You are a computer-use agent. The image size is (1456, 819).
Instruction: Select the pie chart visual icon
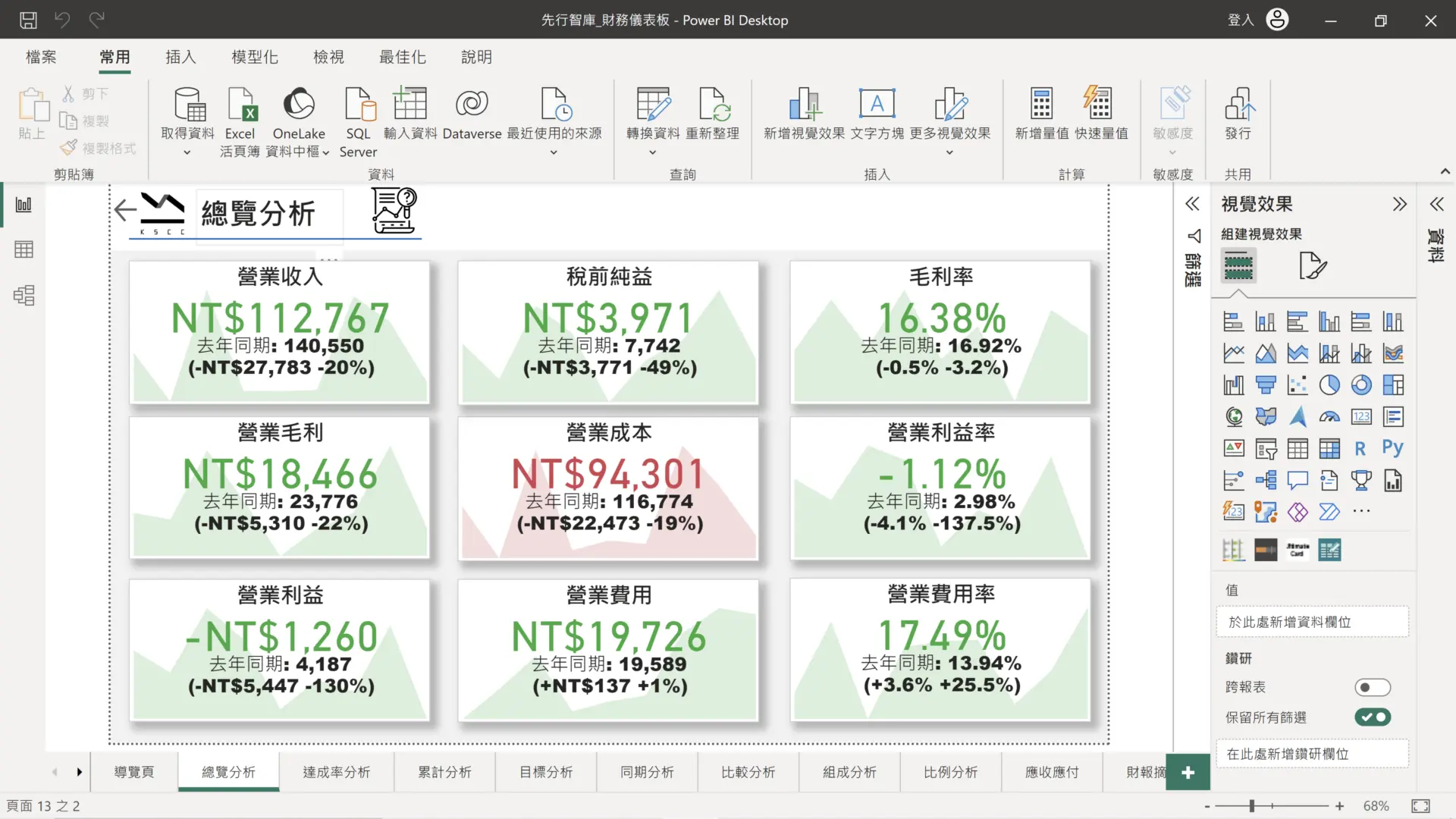(x=1329, y=385)
